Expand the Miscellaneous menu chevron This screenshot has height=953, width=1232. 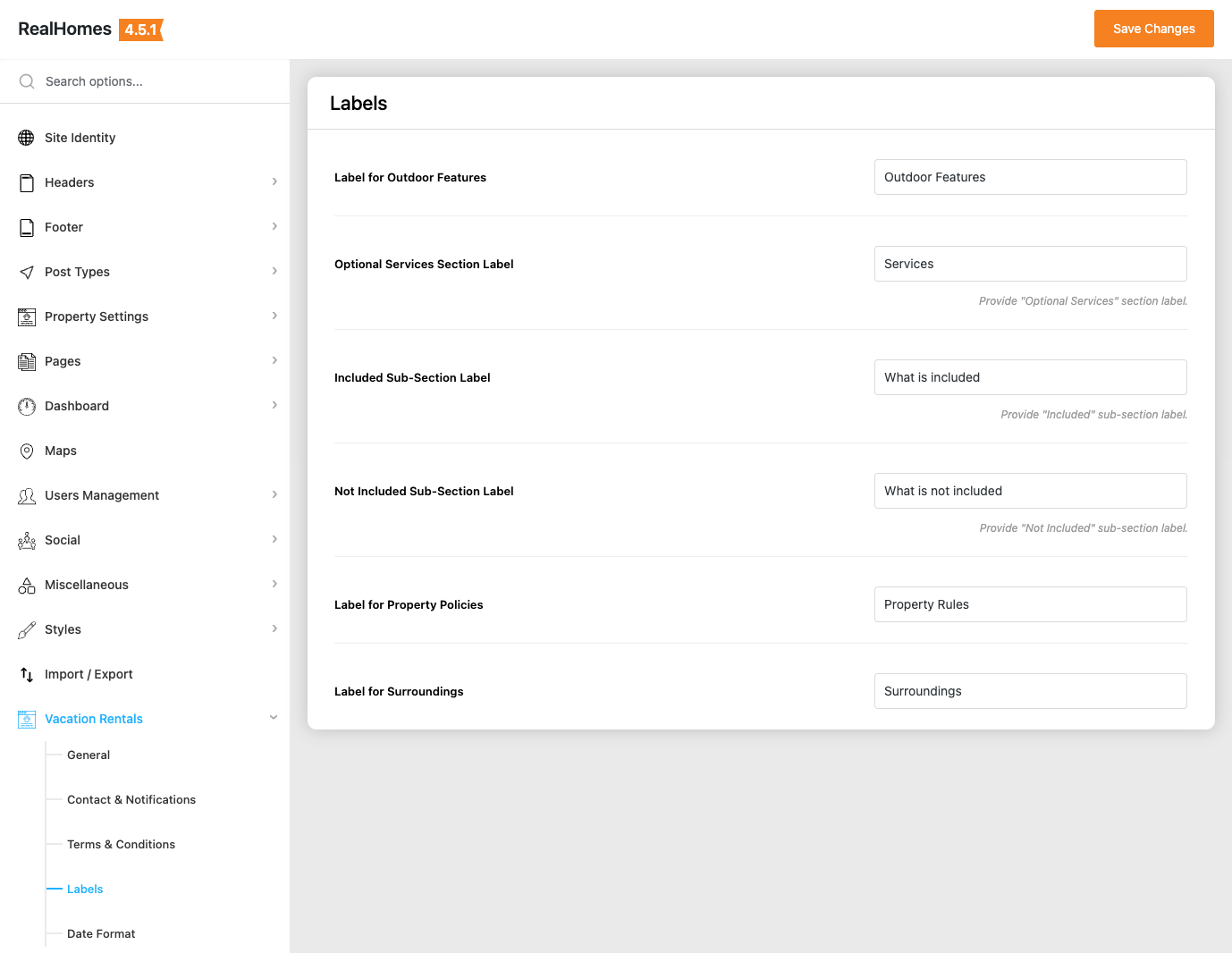pos(274,584)
